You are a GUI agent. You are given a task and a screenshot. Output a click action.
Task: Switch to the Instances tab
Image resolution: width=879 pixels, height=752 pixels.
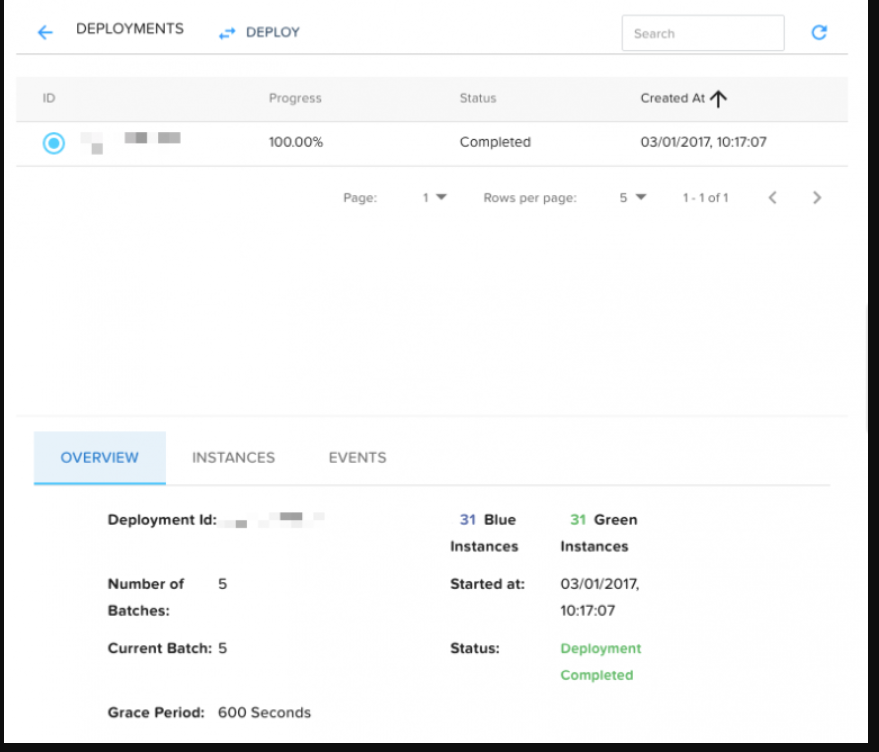[233, 458]
